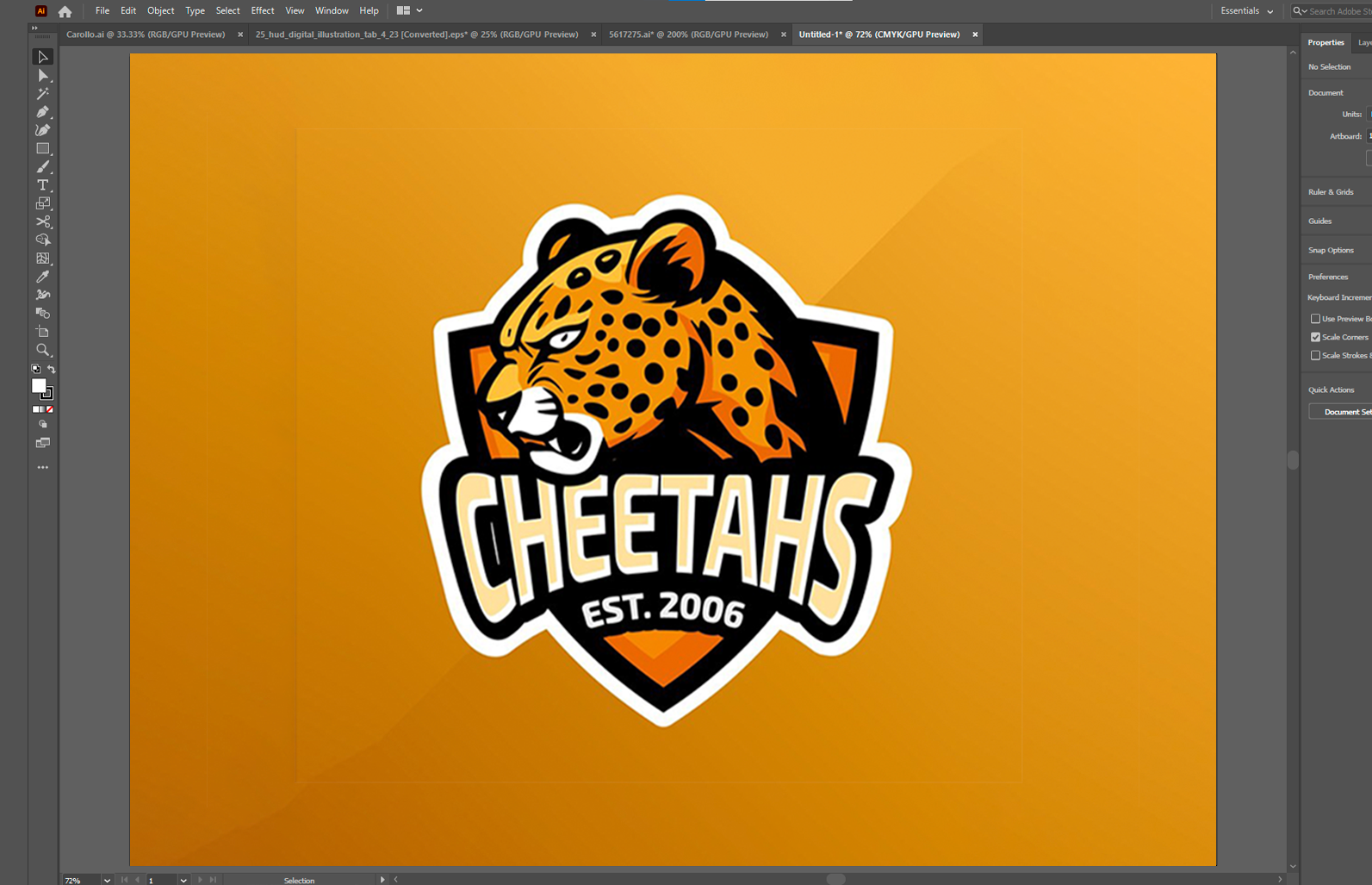This screenshot has width=1372, height=885.
Task: Switch to the 5617275.ai document tab
Action: 688,34
